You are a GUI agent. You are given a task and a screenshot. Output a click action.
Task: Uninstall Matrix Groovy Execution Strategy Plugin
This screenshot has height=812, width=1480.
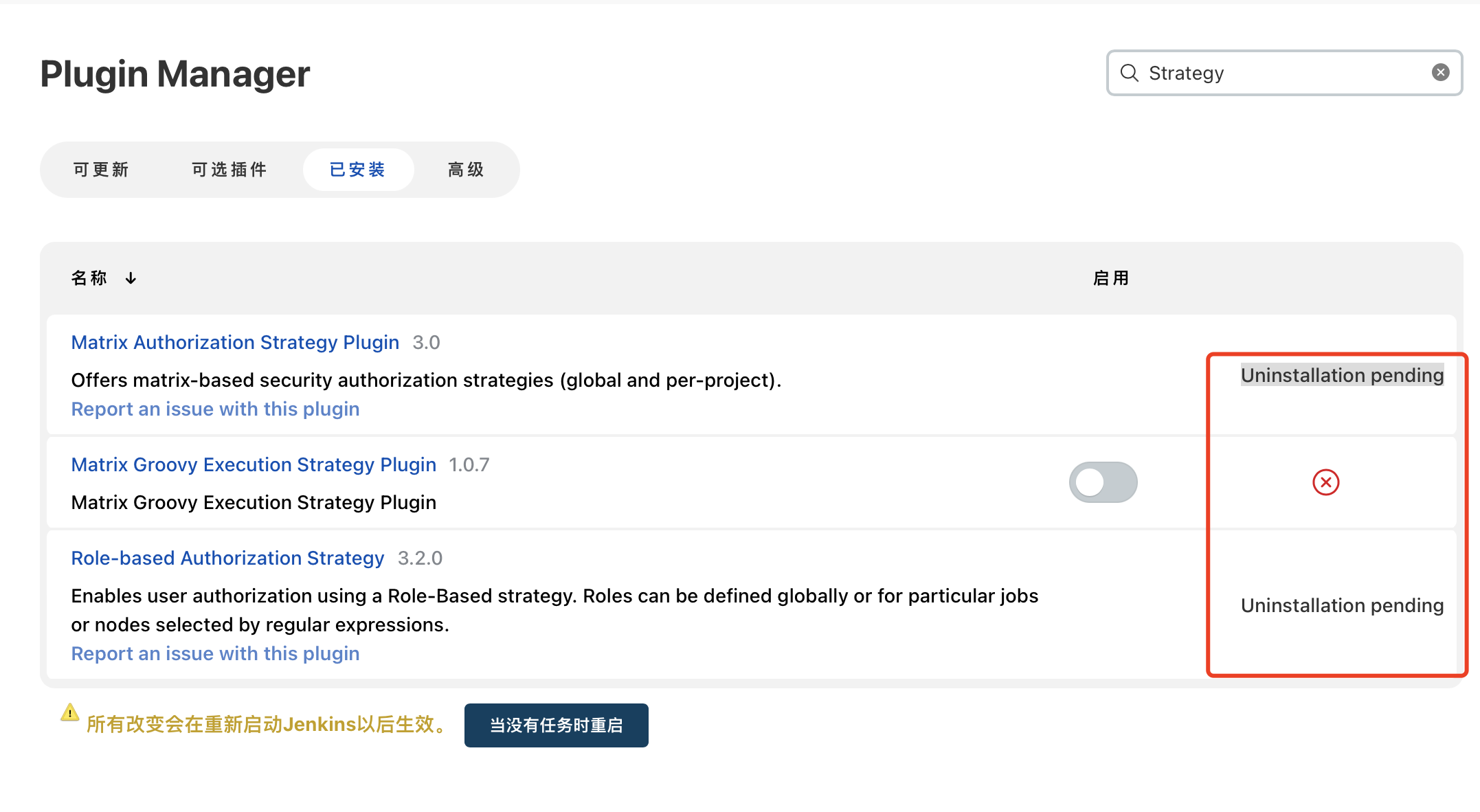pos(1325,482)
